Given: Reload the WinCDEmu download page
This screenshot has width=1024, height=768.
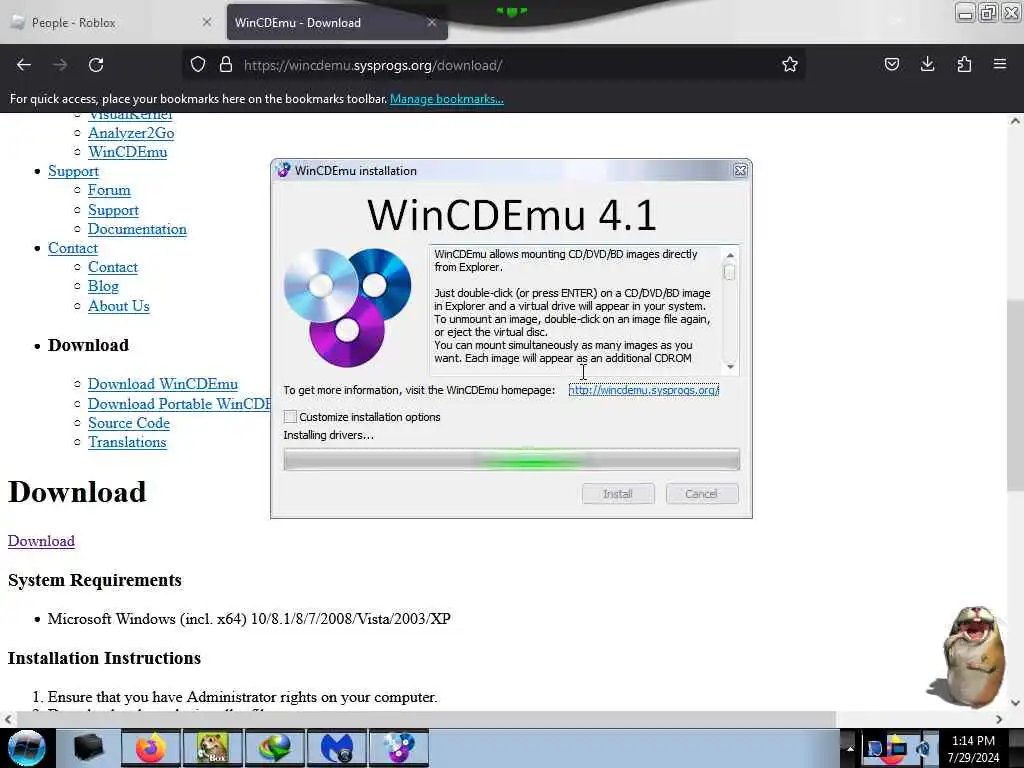Looking at the screenshot, I should point(96,65).
